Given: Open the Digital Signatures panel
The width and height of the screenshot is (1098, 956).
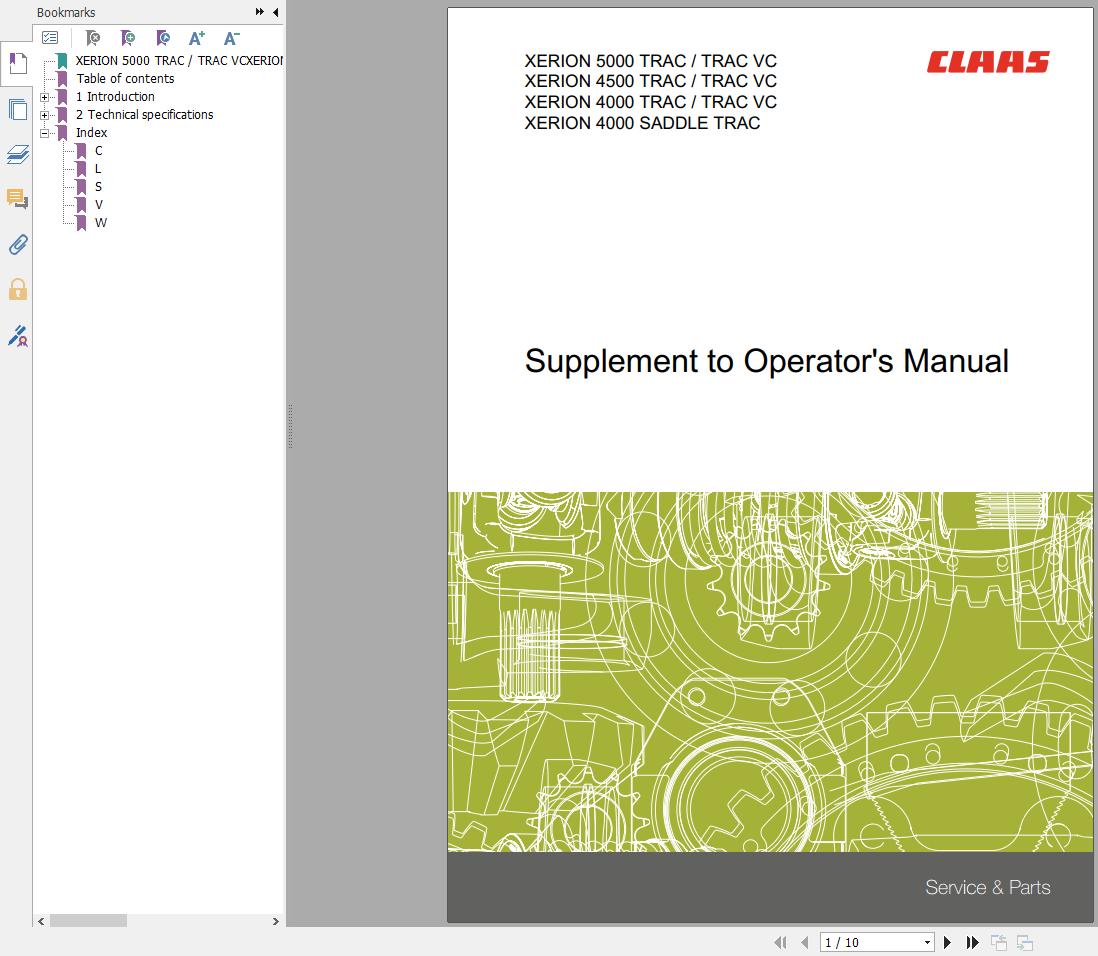Looking at the screenshot, I should 17,336.
